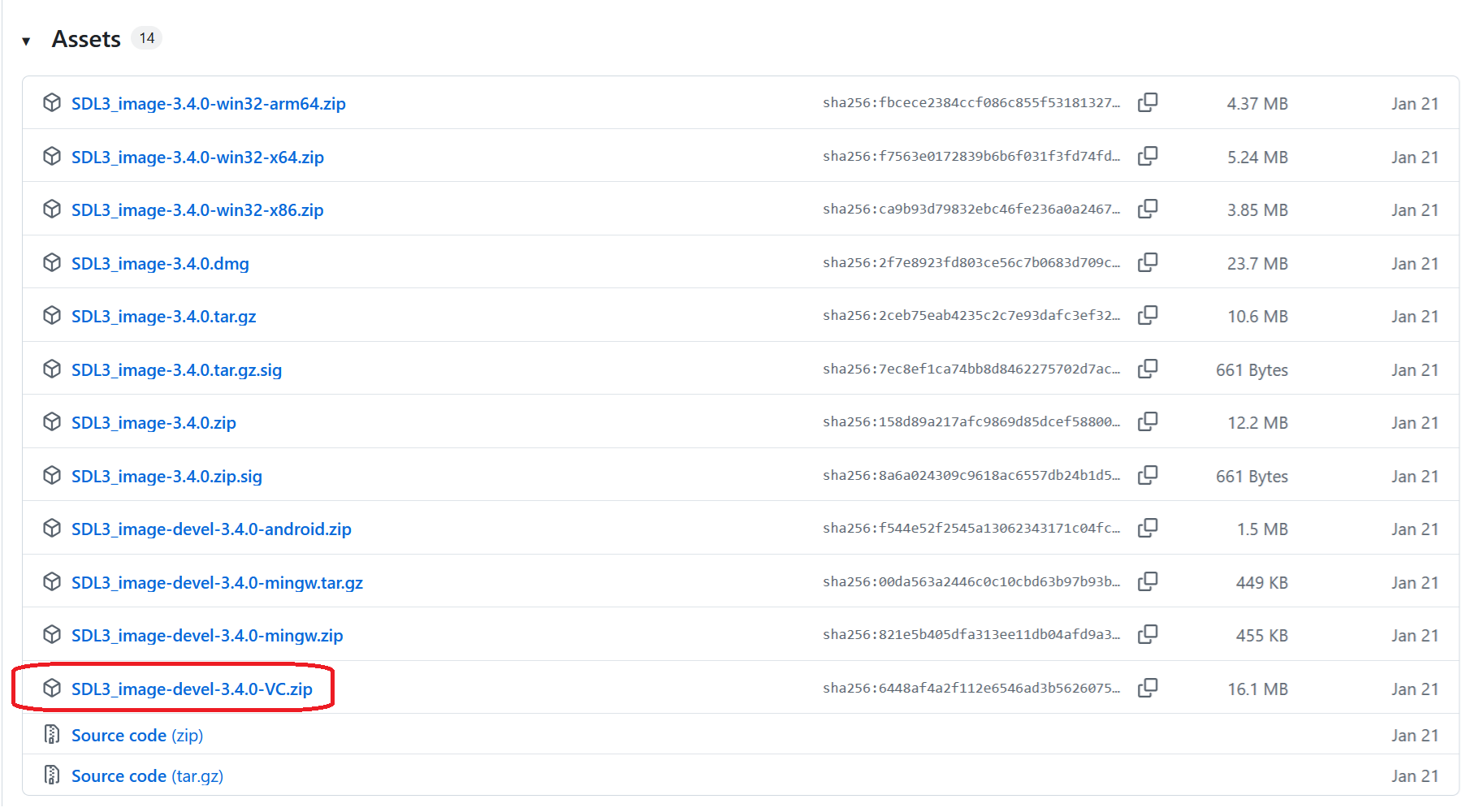Image resolution: width=1479 pixels, height=812 pixels.
Task: Click the disclosure triangle next to Assets
Action: click(x=27, y=38)
